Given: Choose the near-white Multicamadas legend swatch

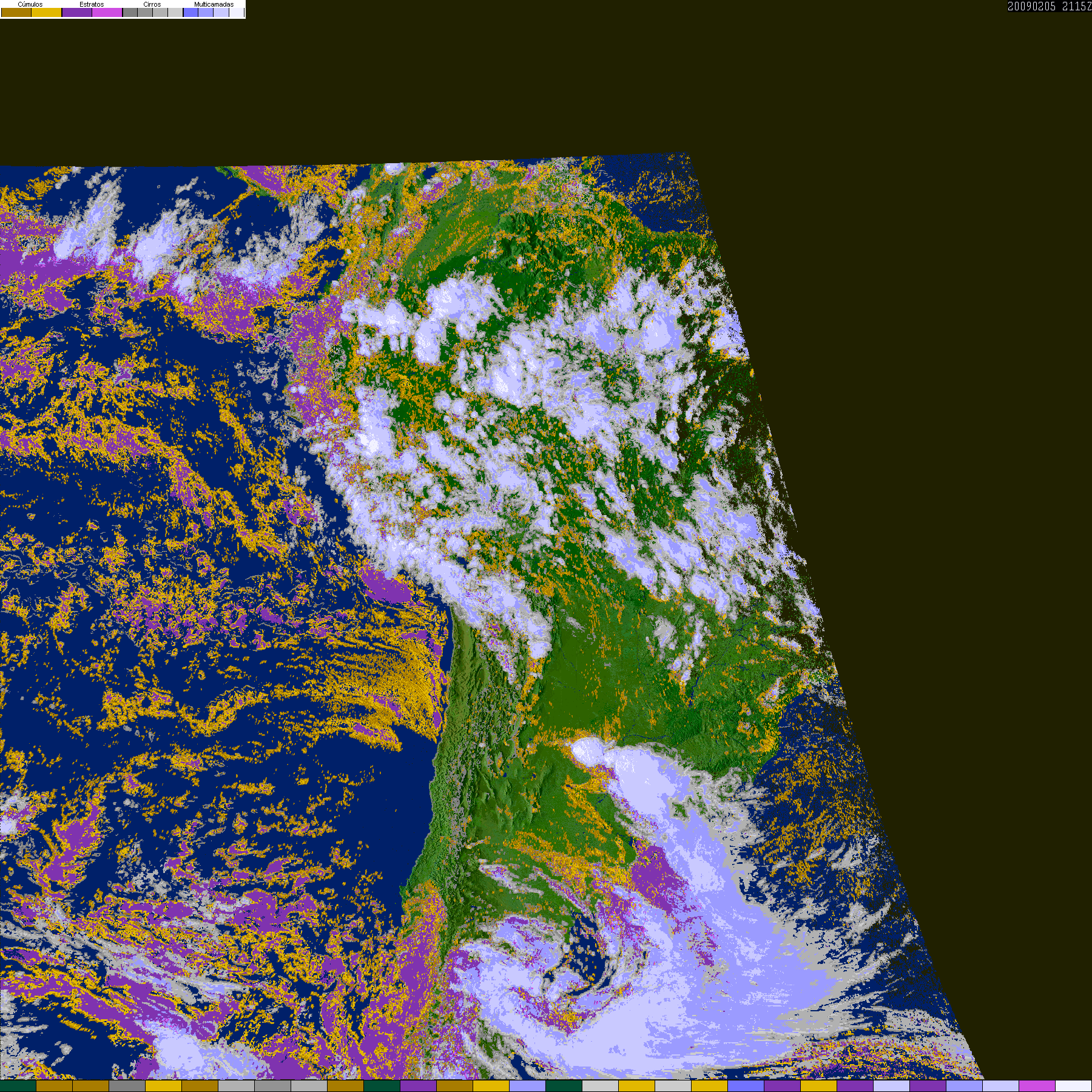Looking at the screenshot, I should click(237, 12).
